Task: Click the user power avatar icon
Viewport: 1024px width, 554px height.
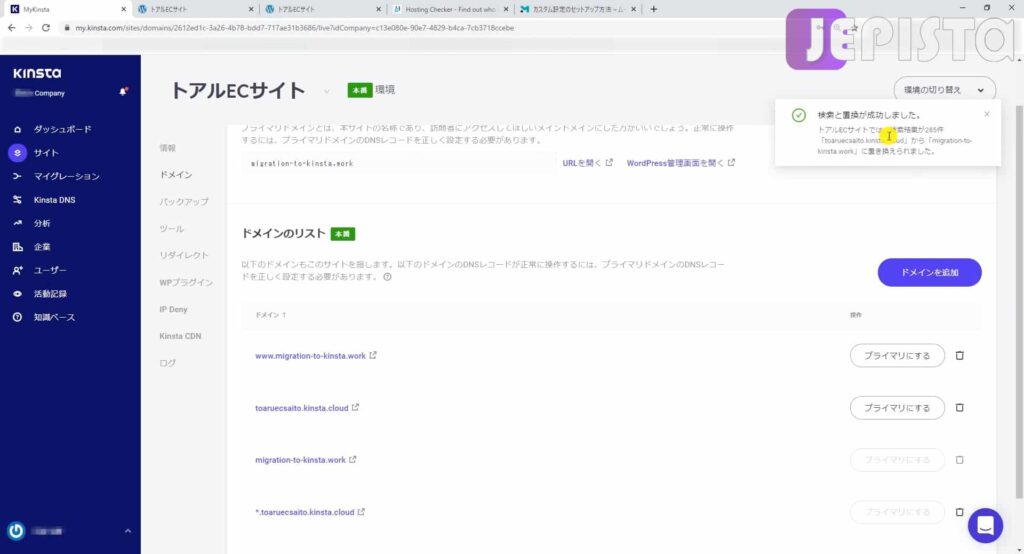Action: [x=16, y=530]
